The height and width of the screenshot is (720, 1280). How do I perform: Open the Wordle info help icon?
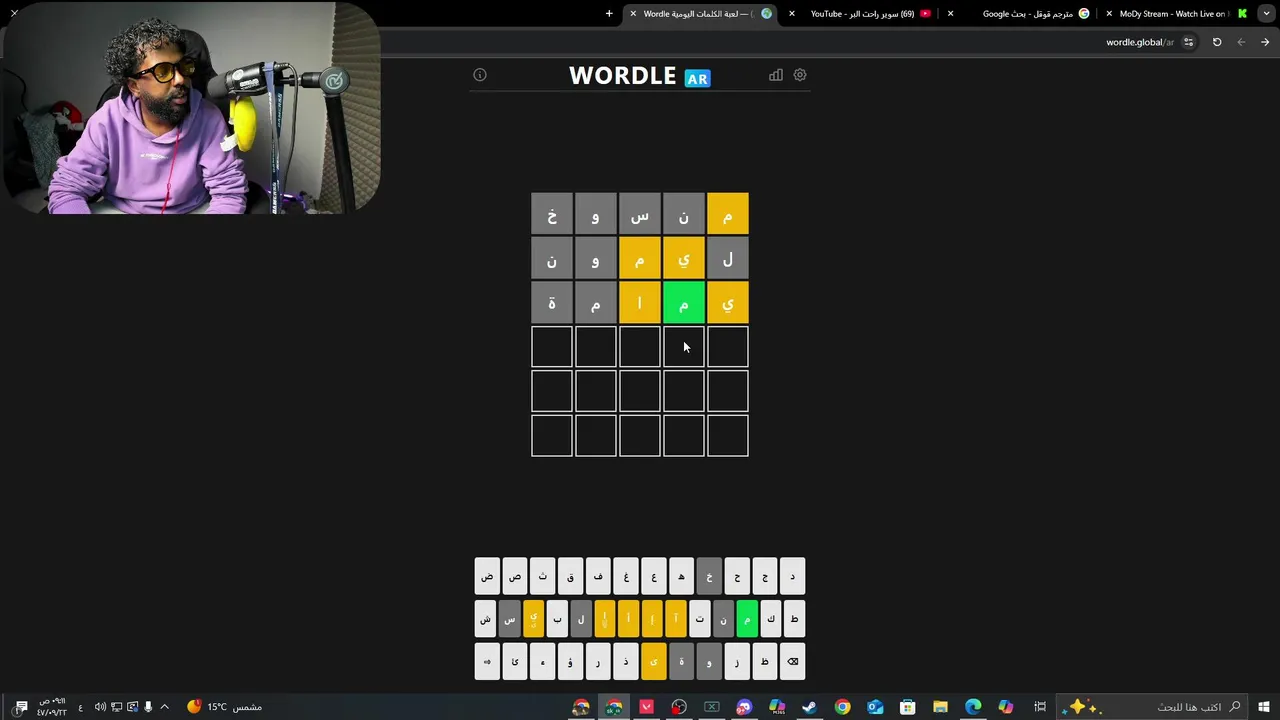(480, 75)
